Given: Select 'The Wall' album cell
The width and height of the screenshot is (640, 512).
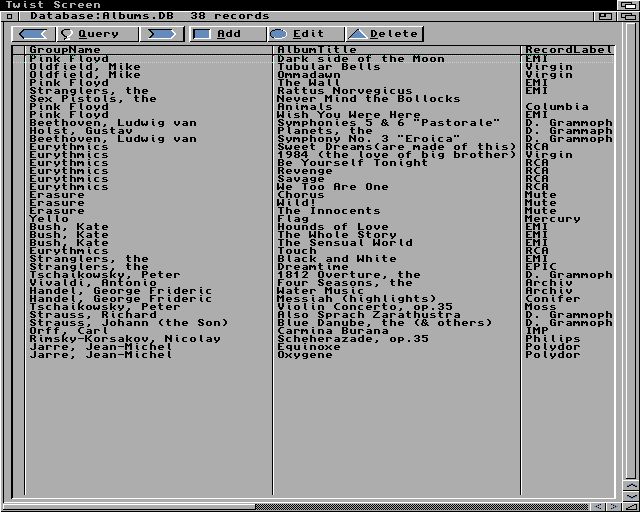Looking at the screenshot, I should (x=309, y=83).
